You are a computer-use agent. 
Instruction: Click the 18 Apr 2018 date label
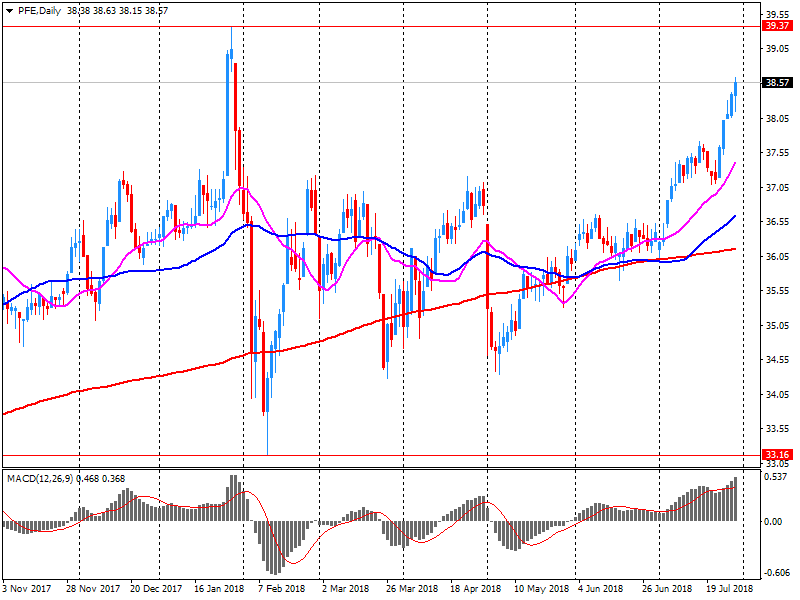tap(477, 589)
